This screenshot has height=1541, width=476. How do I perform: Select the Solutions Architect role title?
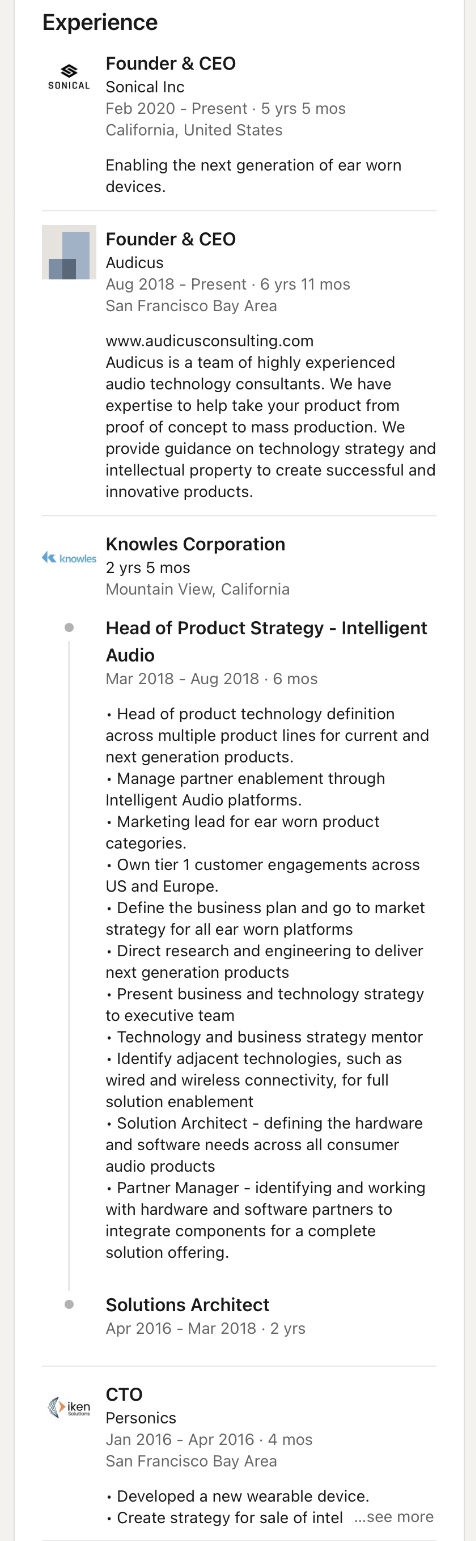[188, 1305]
